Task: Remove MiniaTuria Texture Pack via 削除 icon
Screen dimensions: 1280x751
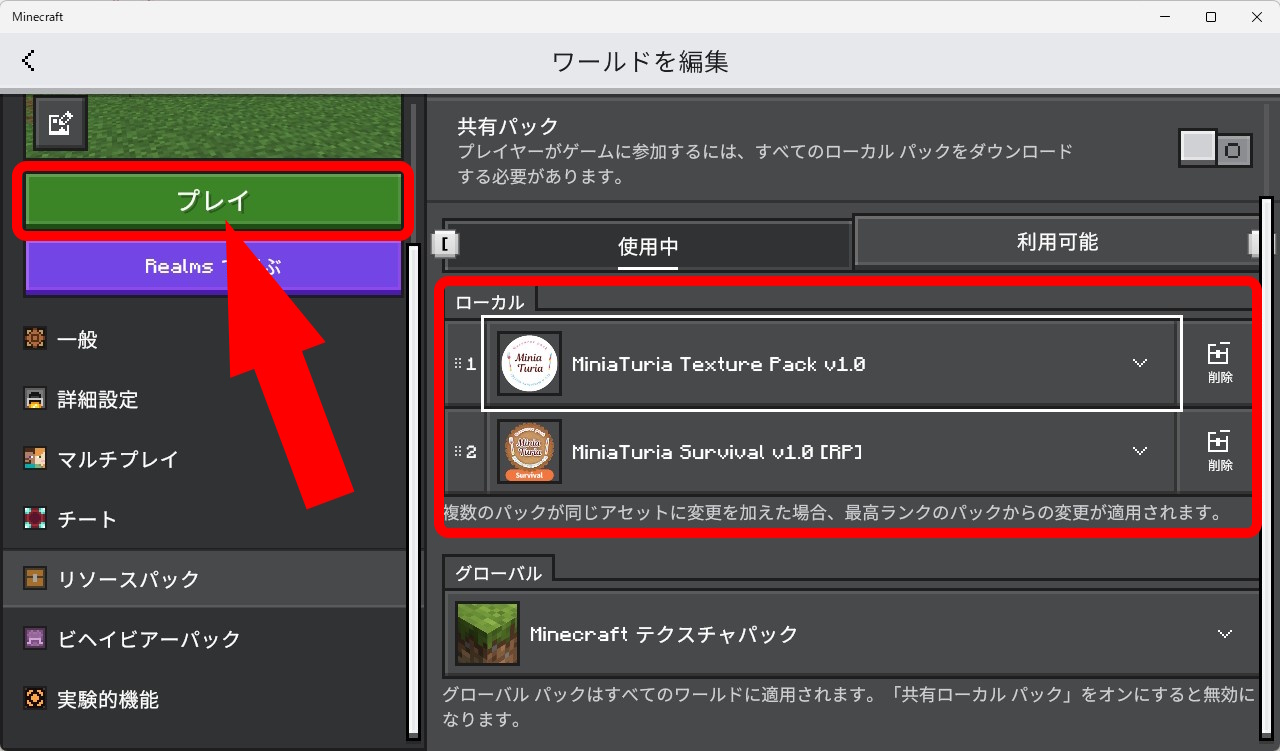Action: pos(1219,363)
